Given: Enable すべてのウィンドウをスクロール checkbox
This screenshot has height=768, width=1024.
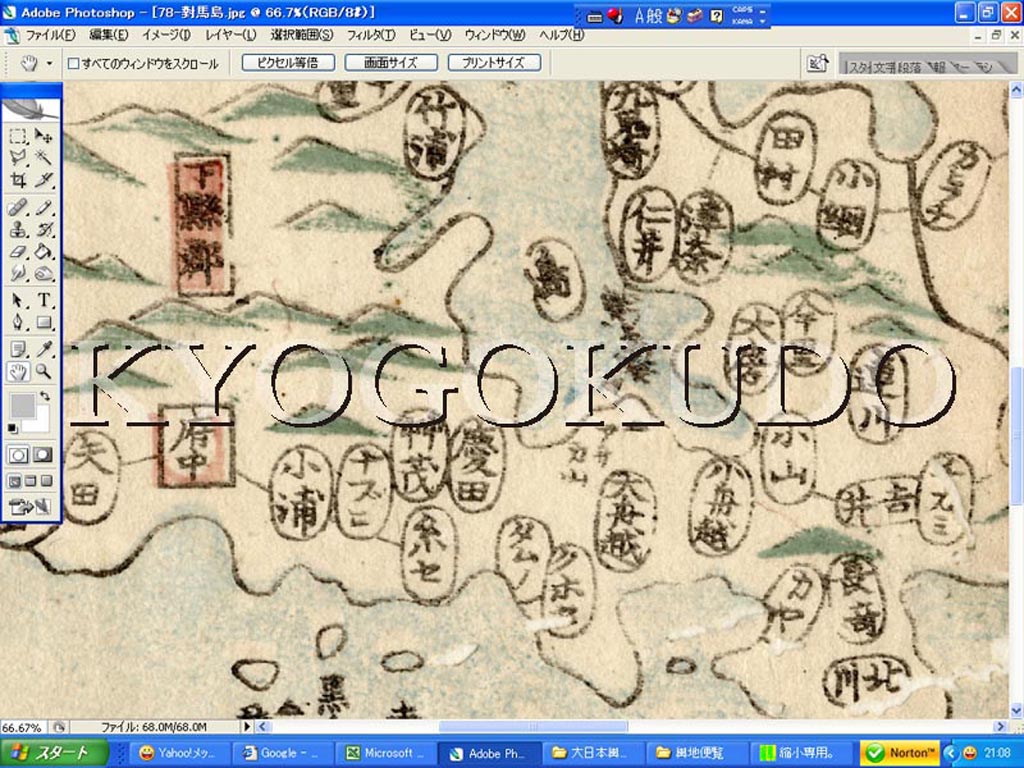Looking at the screenshot, I should [x=73, y=63].
